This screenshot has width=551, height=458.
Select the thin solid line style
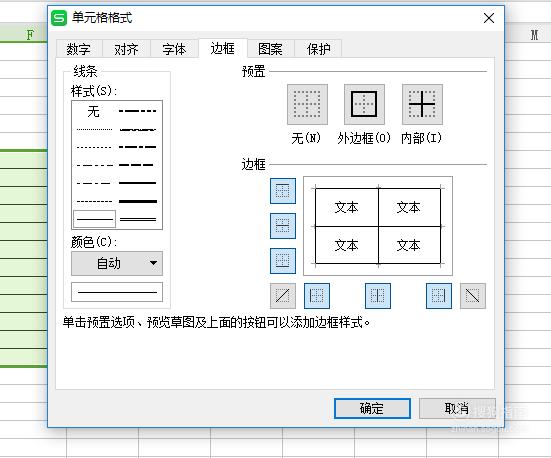pyautogui.click(x=95, y=219)
